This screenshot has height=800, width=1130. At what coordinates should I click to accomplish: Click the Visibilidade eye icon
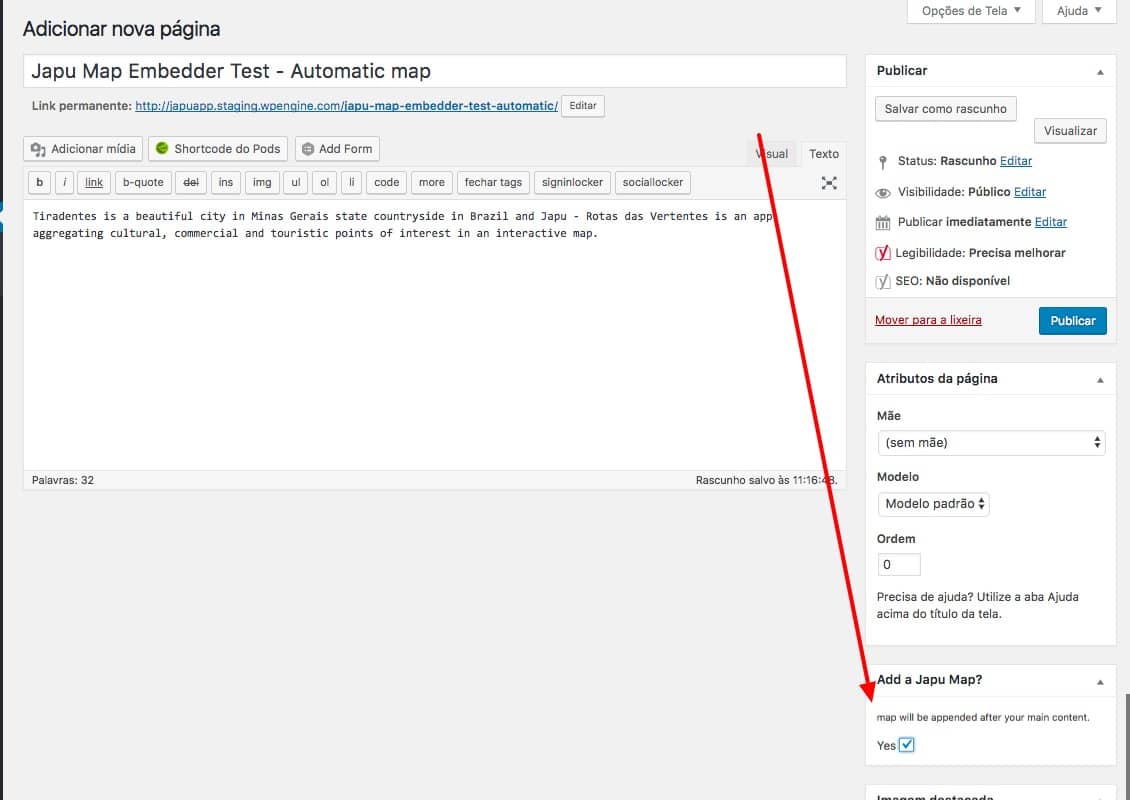[883, 193]
